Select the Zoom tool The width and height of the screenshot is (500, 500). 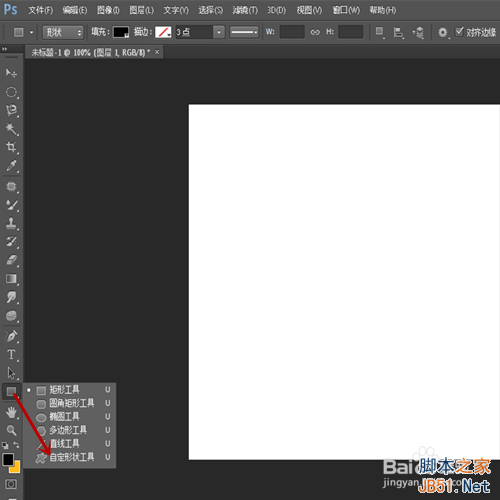[x=11, y=430]
